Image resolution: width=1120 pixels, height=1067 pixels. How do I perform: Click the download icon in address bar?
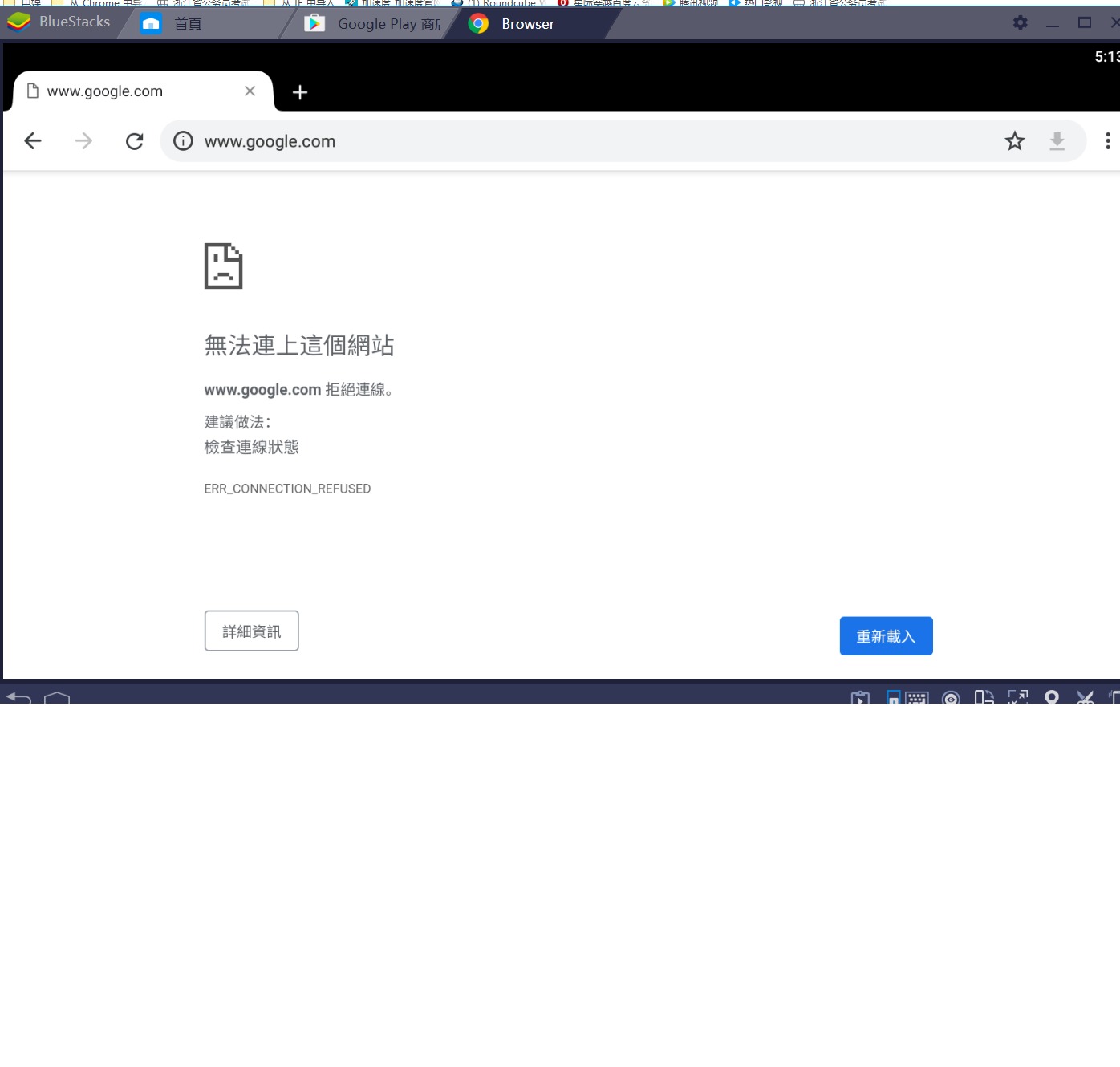tap(1057, 141)
